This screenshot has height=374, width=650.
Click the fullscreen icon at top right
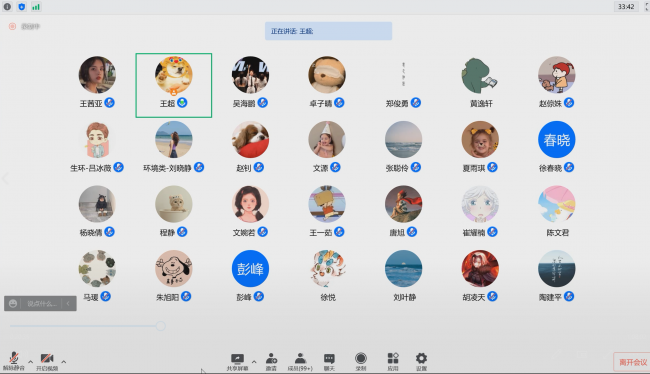(x=646, y=7)
